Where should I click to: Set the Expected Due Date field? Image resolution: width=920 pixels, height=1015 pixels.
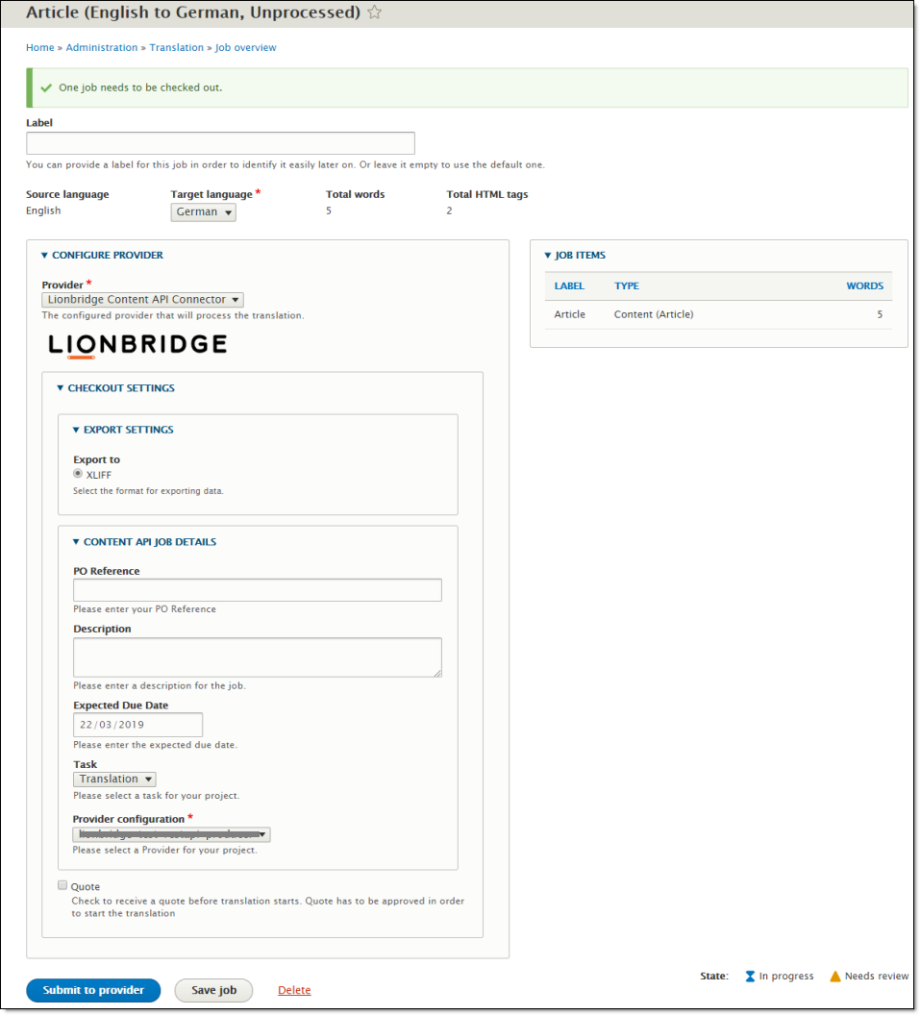(x=138, y=725)
